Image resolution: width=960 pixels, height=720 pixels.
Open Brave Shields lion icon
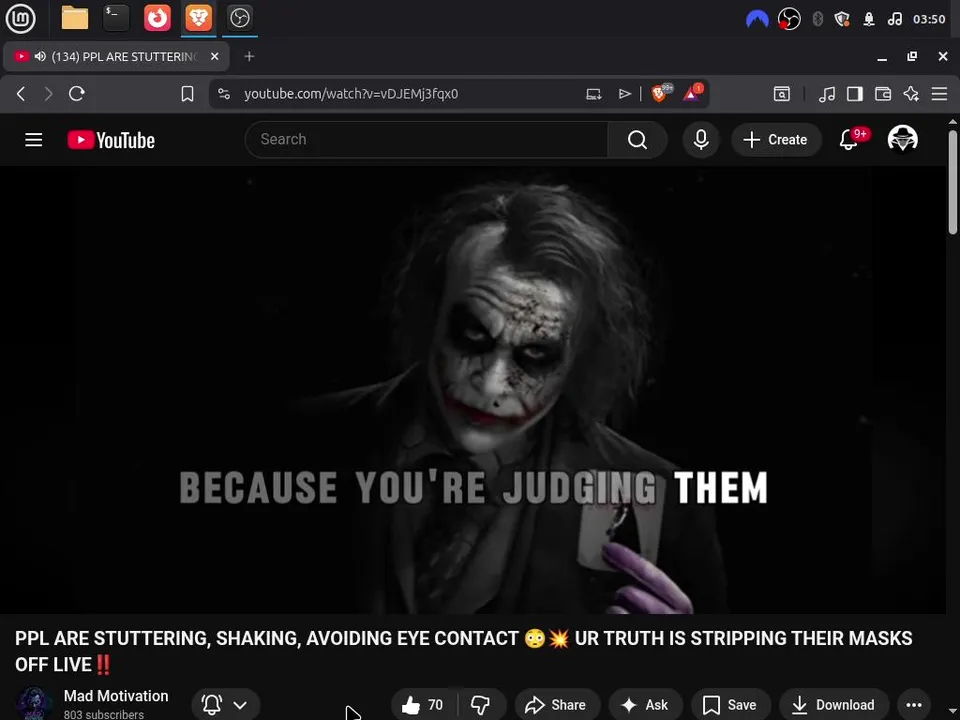660,93
